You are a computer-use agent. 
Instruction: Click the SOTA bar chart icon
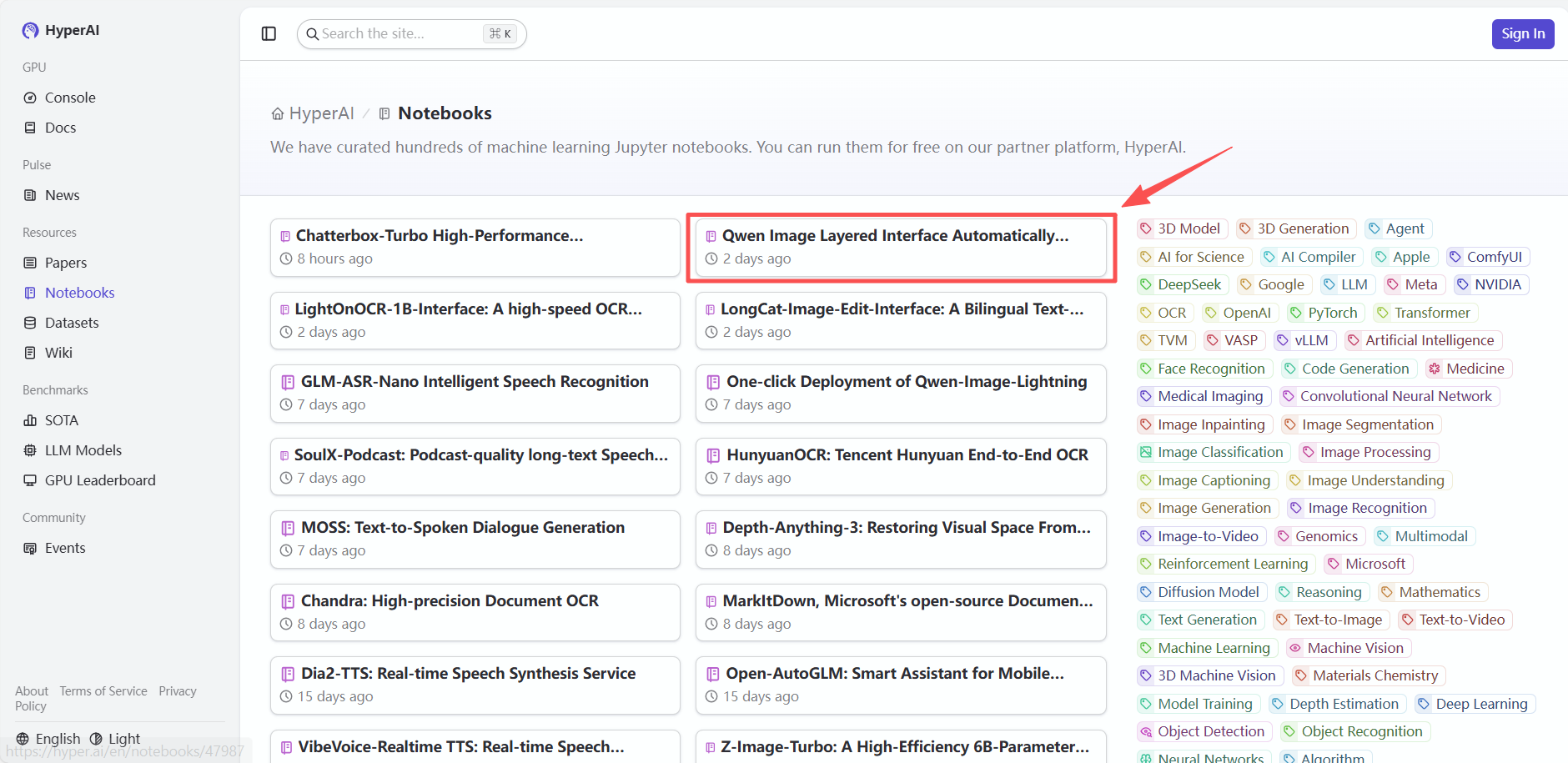coord(30,420)
